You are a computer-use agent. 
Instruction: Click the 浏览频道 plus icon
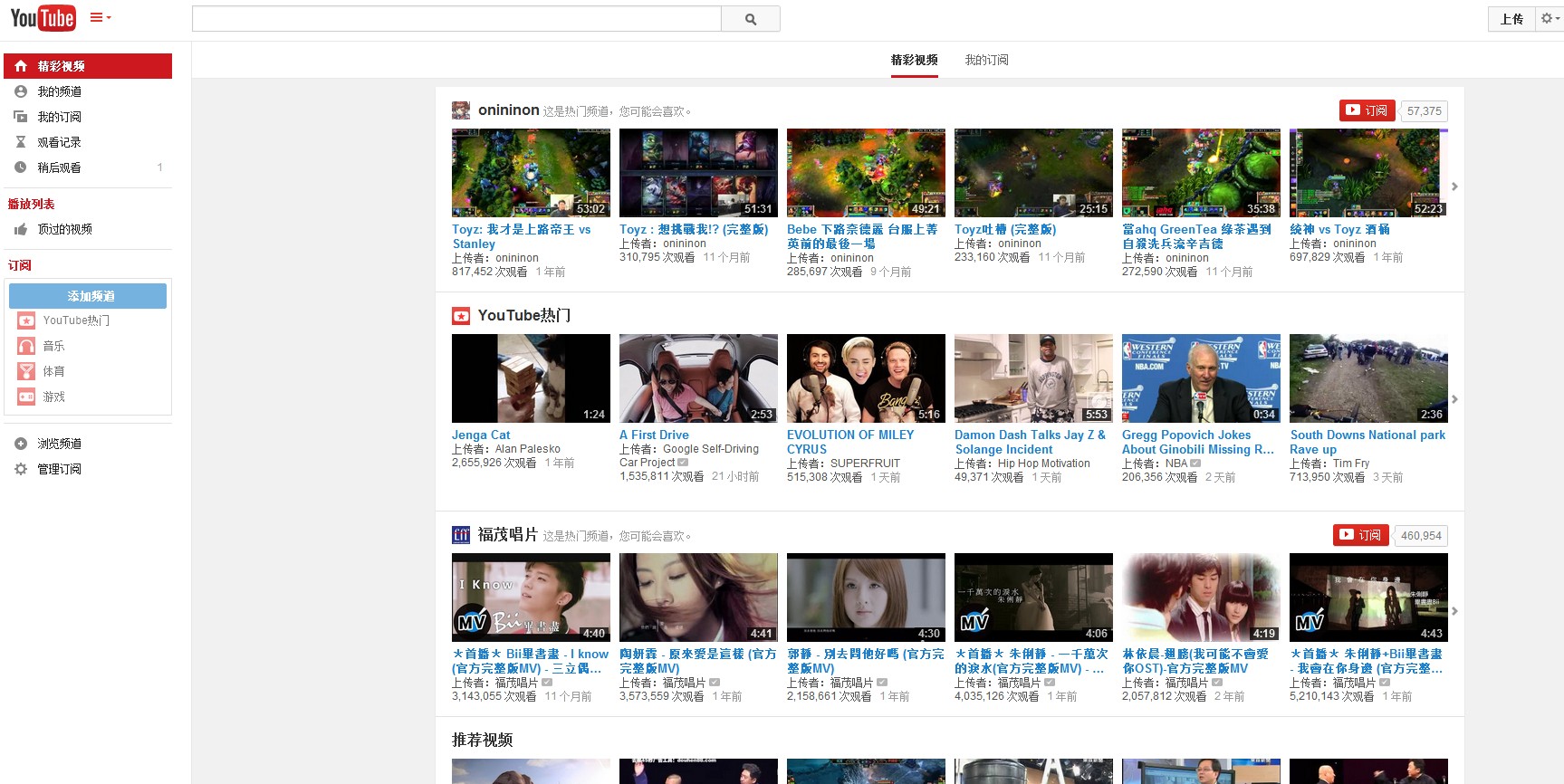21,444
